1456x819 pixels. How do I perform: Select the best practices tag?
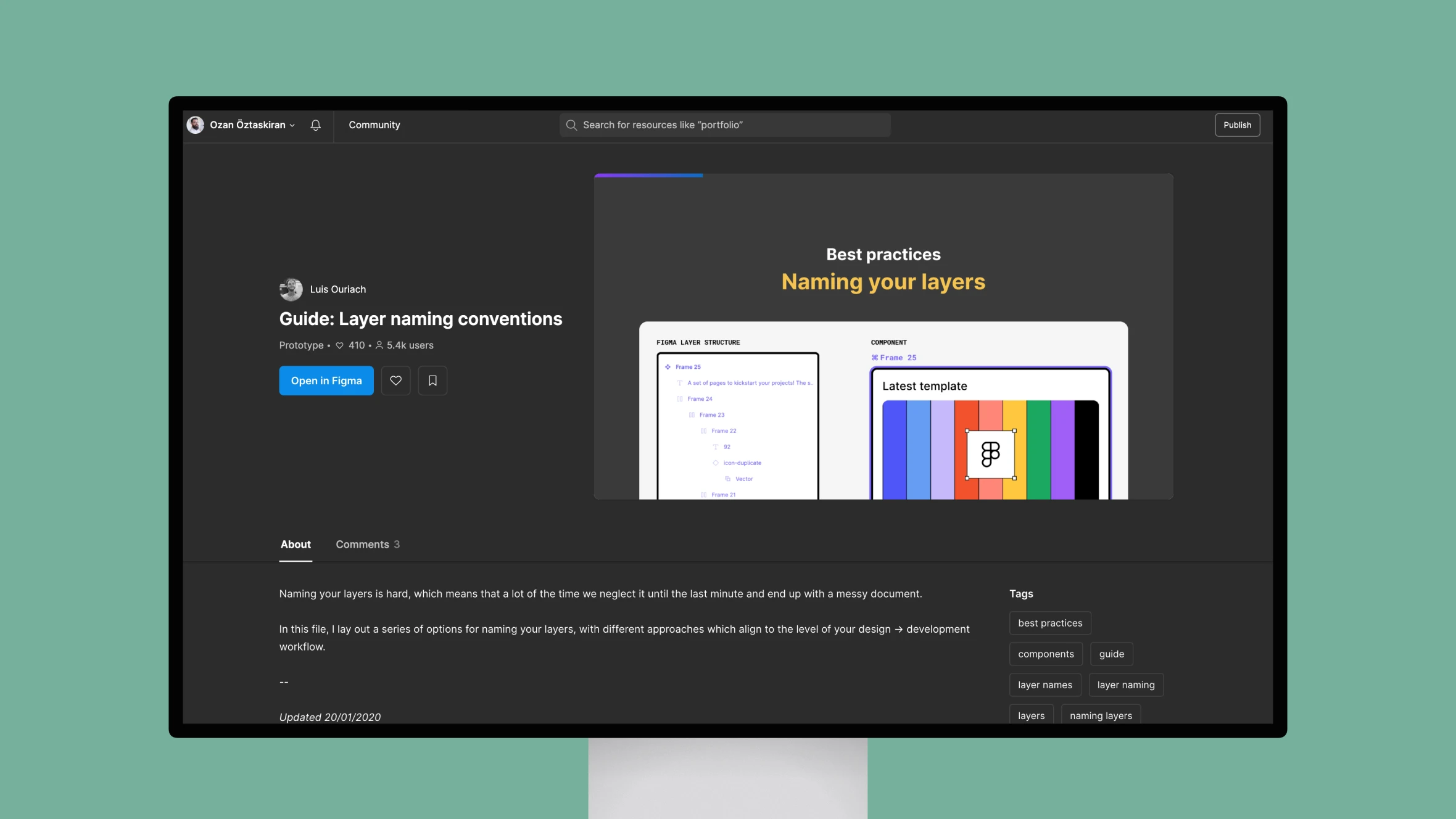1050,623
